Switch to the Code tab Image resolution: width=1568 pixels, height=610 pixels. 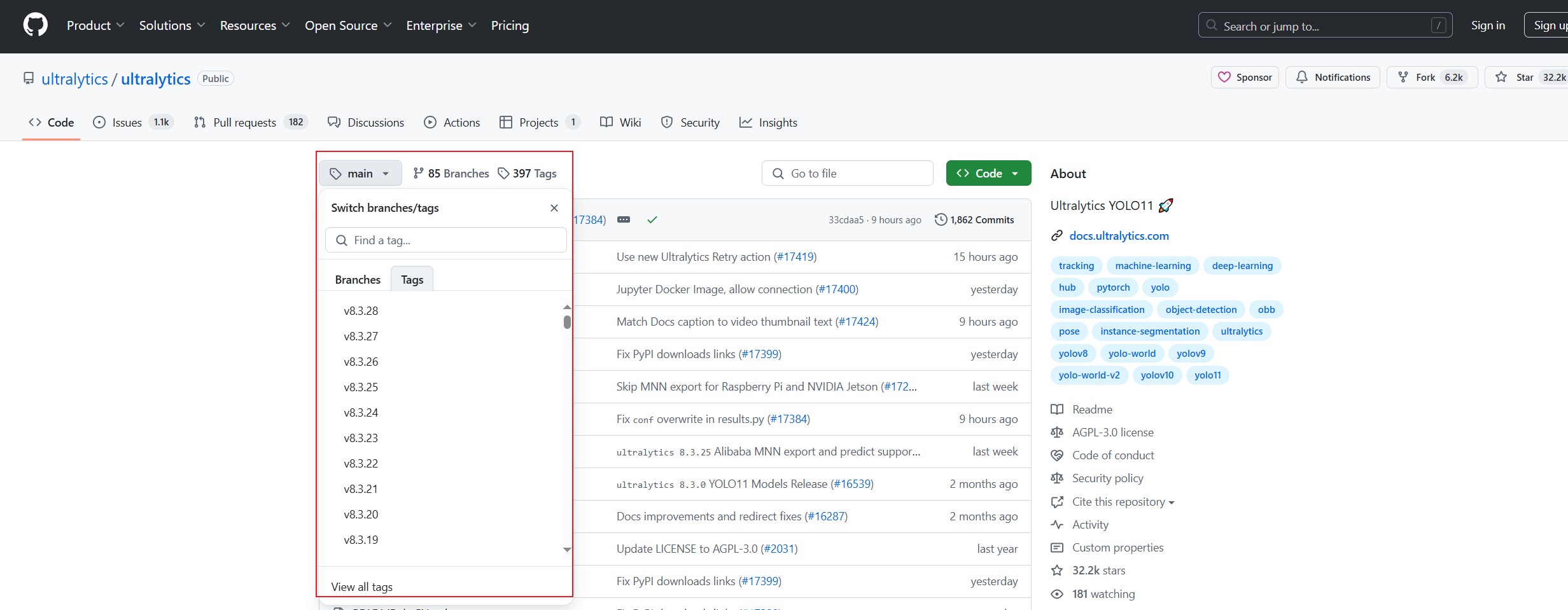52,122
